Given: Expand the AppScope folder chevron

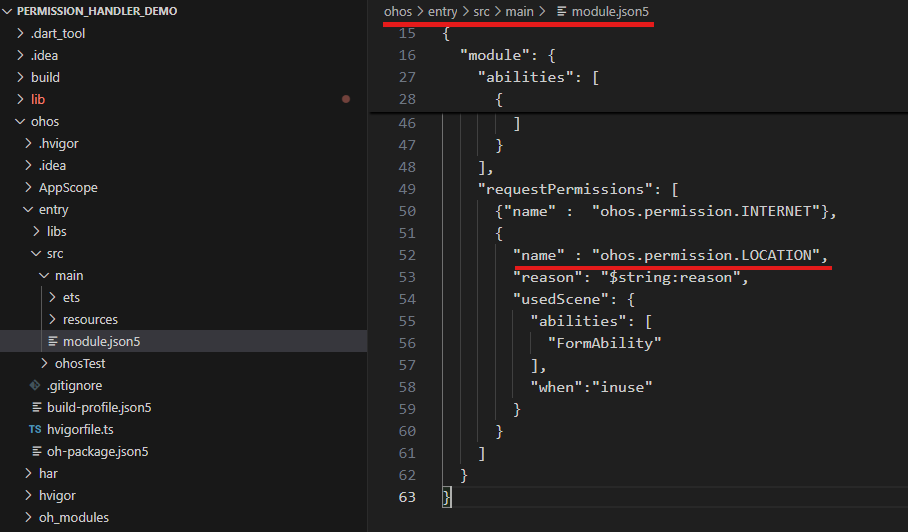Looking at the screenshot, I should click(x=28, y=188).
